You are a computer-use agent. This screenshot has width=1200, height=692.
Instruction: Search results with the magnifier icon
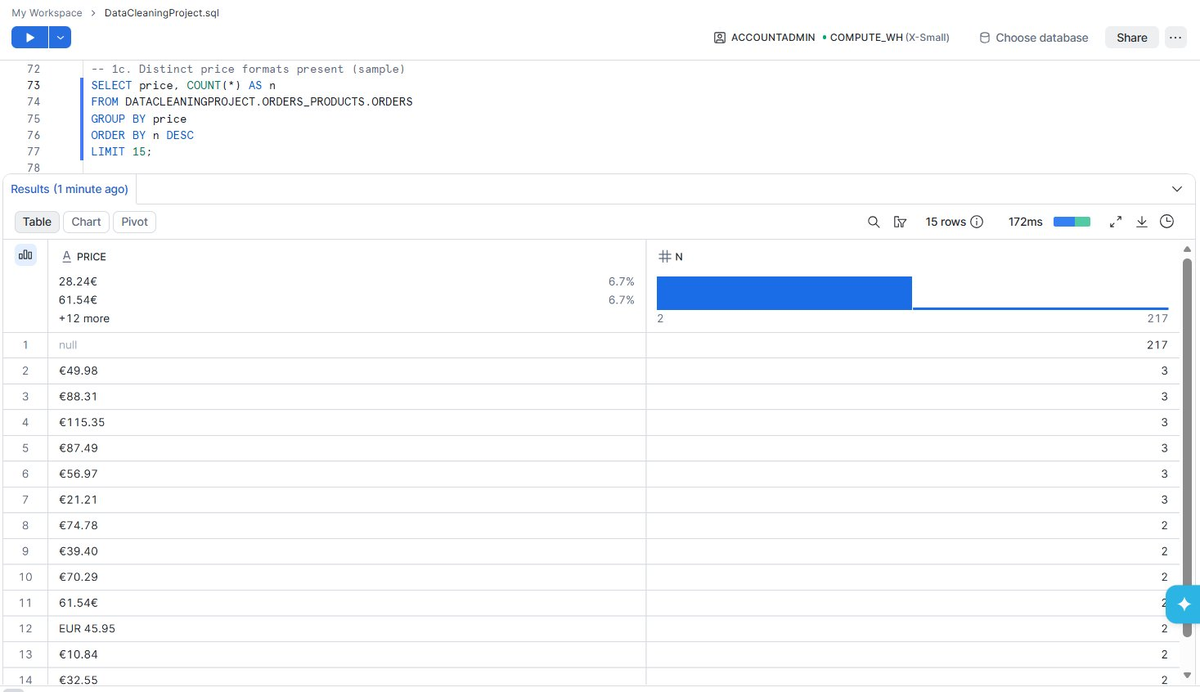pos(874,222)
